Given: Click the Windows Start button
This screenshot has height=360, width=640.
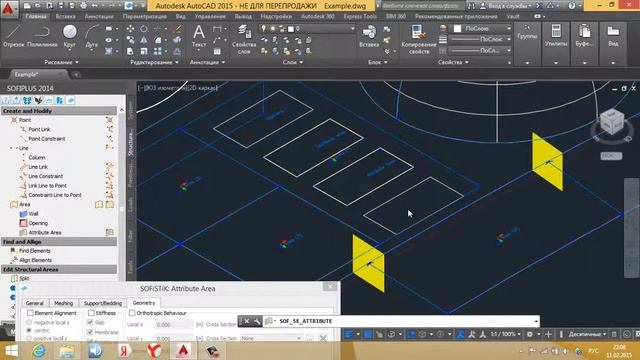Looking at the screenshot, I should click(x=11, y=351).
